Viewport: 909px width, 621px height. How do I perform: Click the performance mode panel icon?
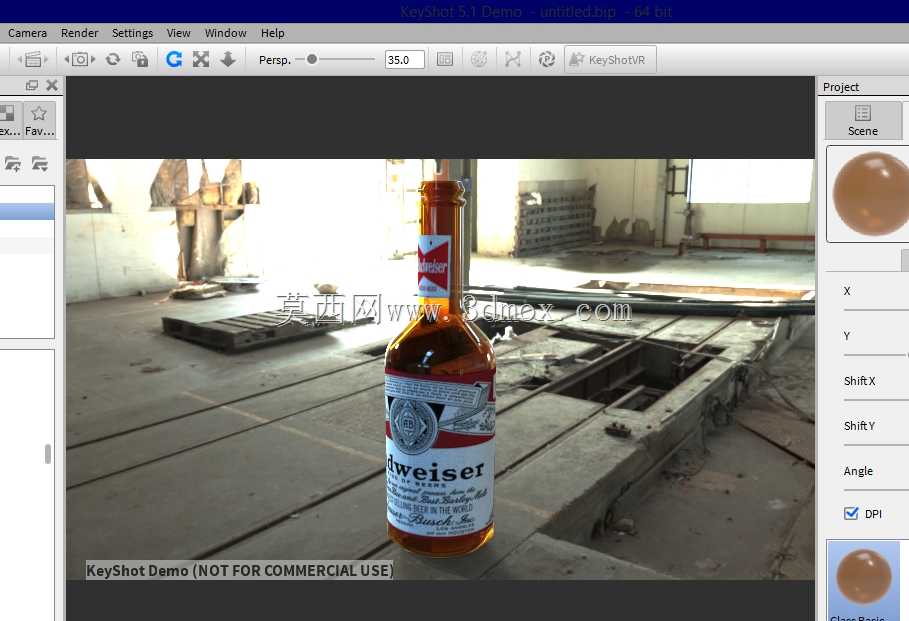click(445, 59)
